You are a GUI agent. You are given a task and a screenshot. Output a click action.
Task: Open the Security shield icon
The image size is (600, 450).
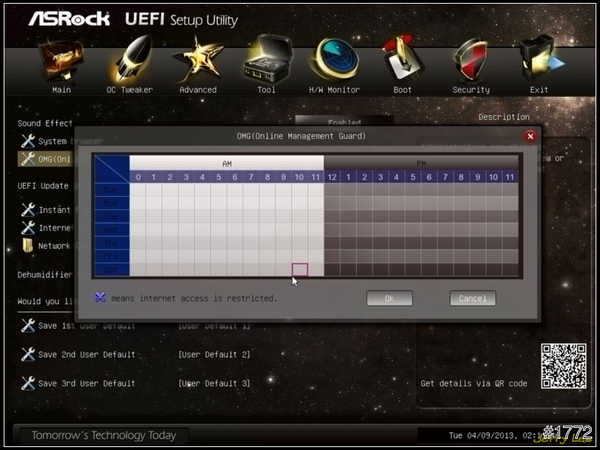click(x=470, y=60)
